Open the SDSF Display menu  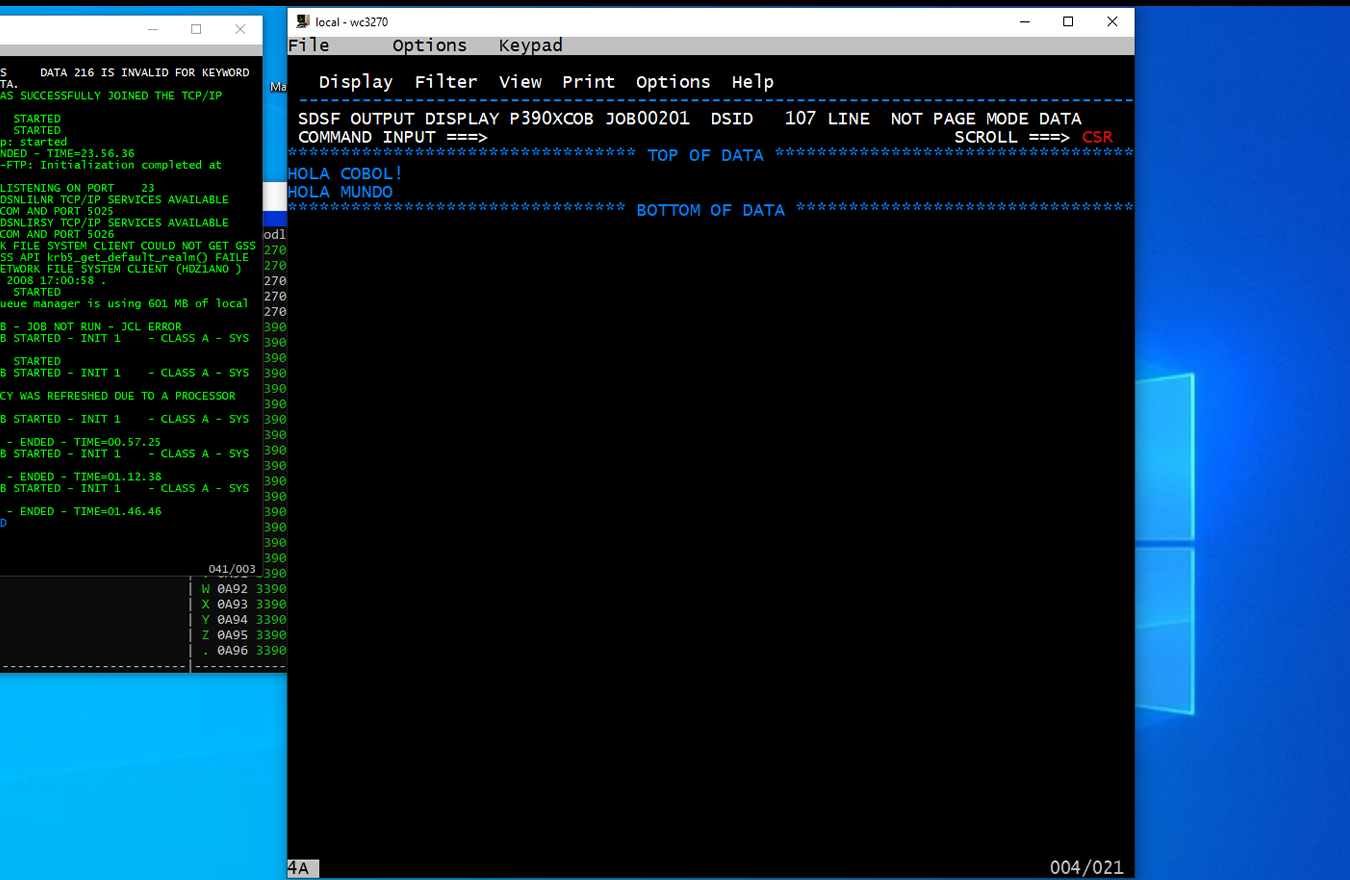(355, 82)
